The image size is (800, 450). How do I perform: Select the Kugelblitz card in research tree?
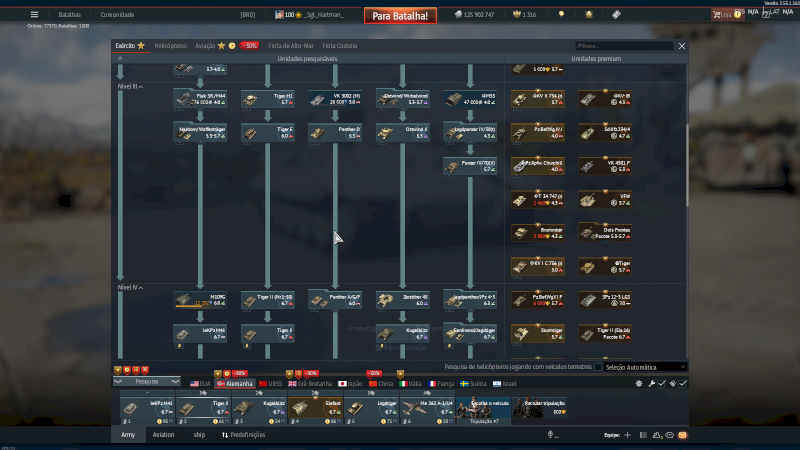(403, 334)
